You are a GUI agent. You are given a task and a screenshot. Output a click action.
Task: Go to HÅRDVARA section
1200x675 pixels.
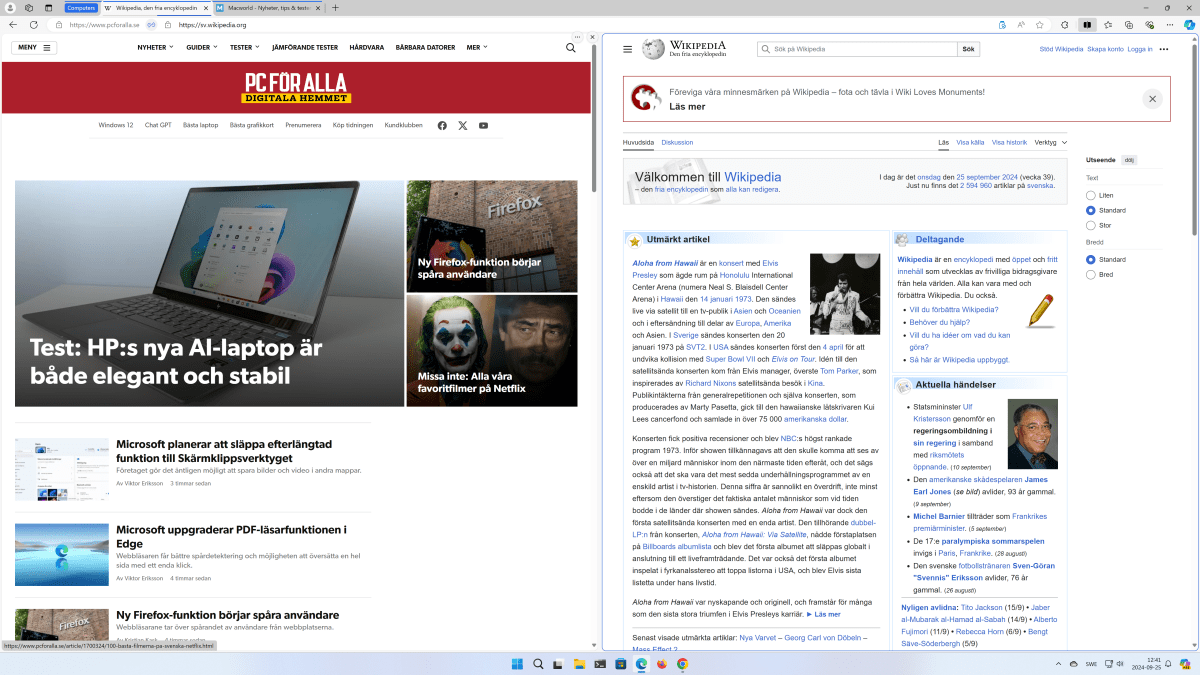367,47
